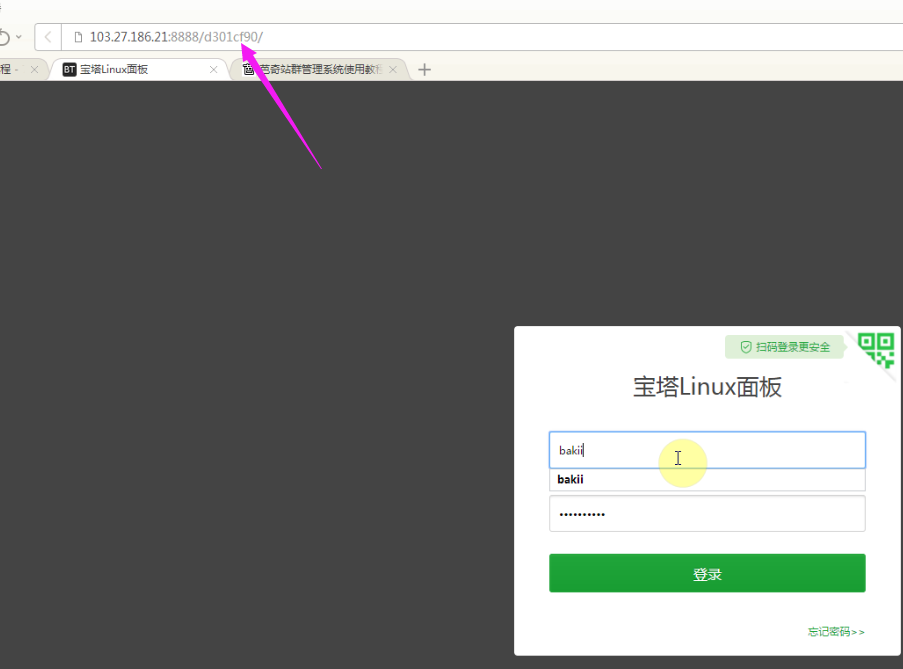Click the reload page icon
Viewport: 903px width, 669px height.
4,37
